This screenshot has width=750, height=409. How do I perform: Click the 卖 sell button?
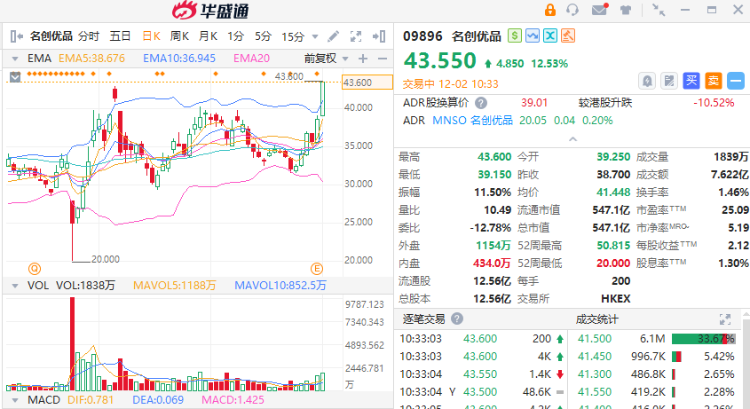click(713, 81)
